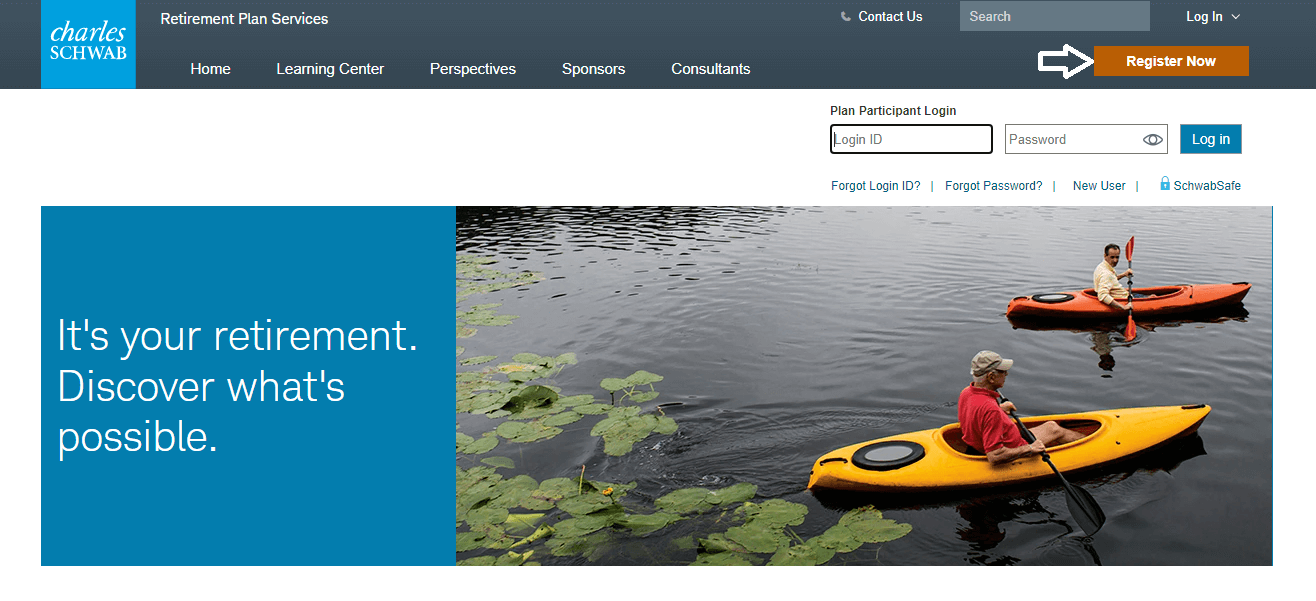Focus the Search field in the header
Viewport: 1316px width, 601px height.
[x=1055, y=16]
